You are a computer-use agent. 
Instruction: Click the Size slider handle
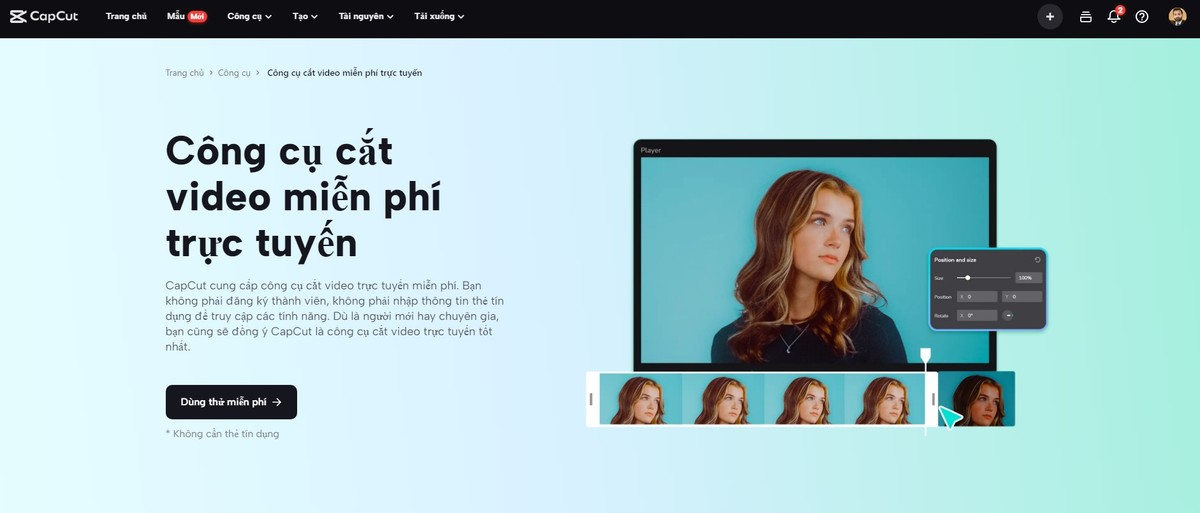pos(968,278)
